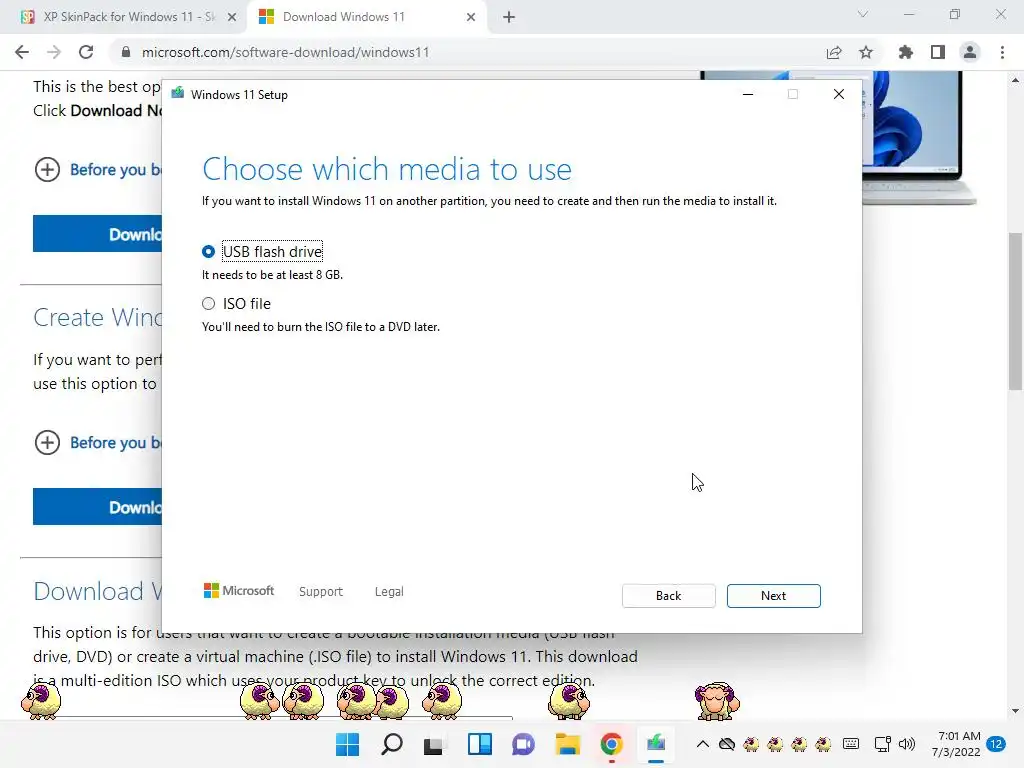This screenshot has width=1024, height=768.
Task: Open clock showing 7:01 AM
Action: (x=956, y=744)
